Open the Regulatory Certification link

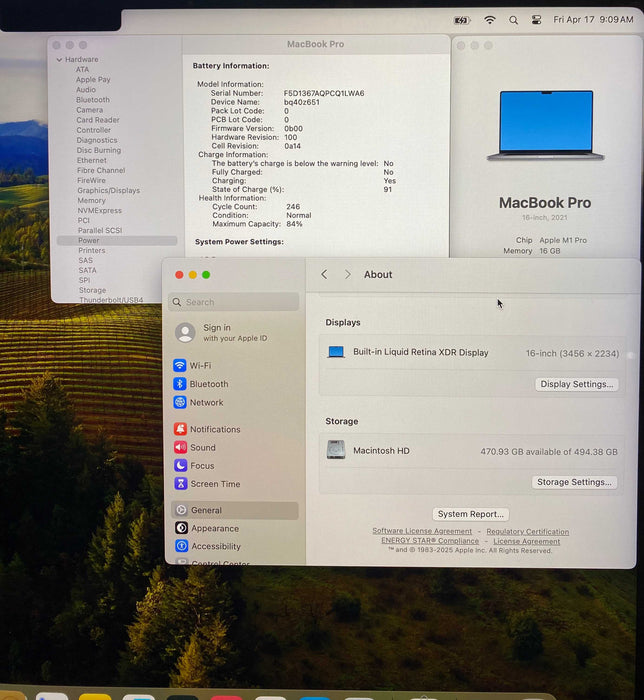[528, 532]
